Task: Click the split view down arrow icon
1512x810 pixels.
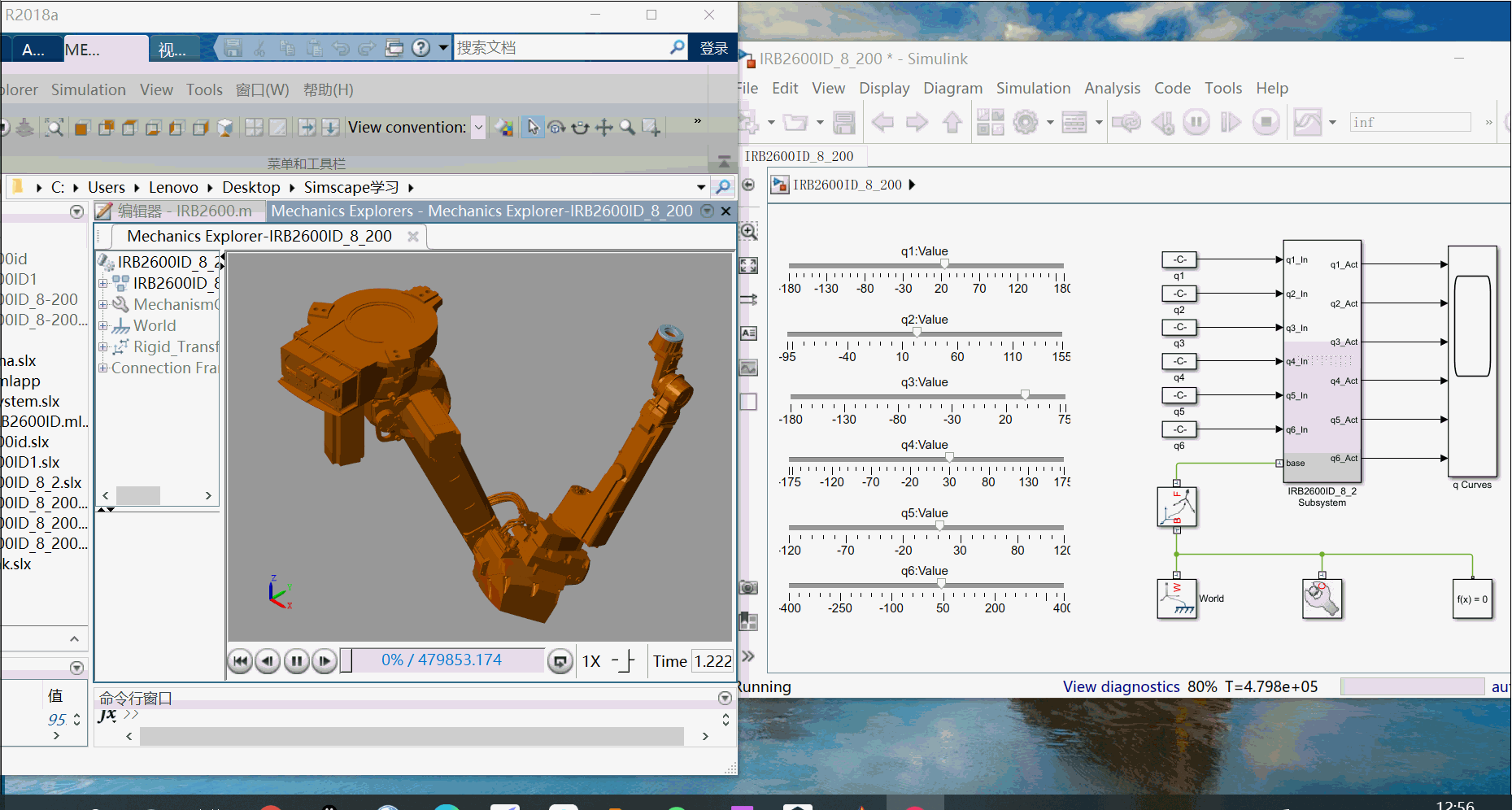Action: click(330, 128)
